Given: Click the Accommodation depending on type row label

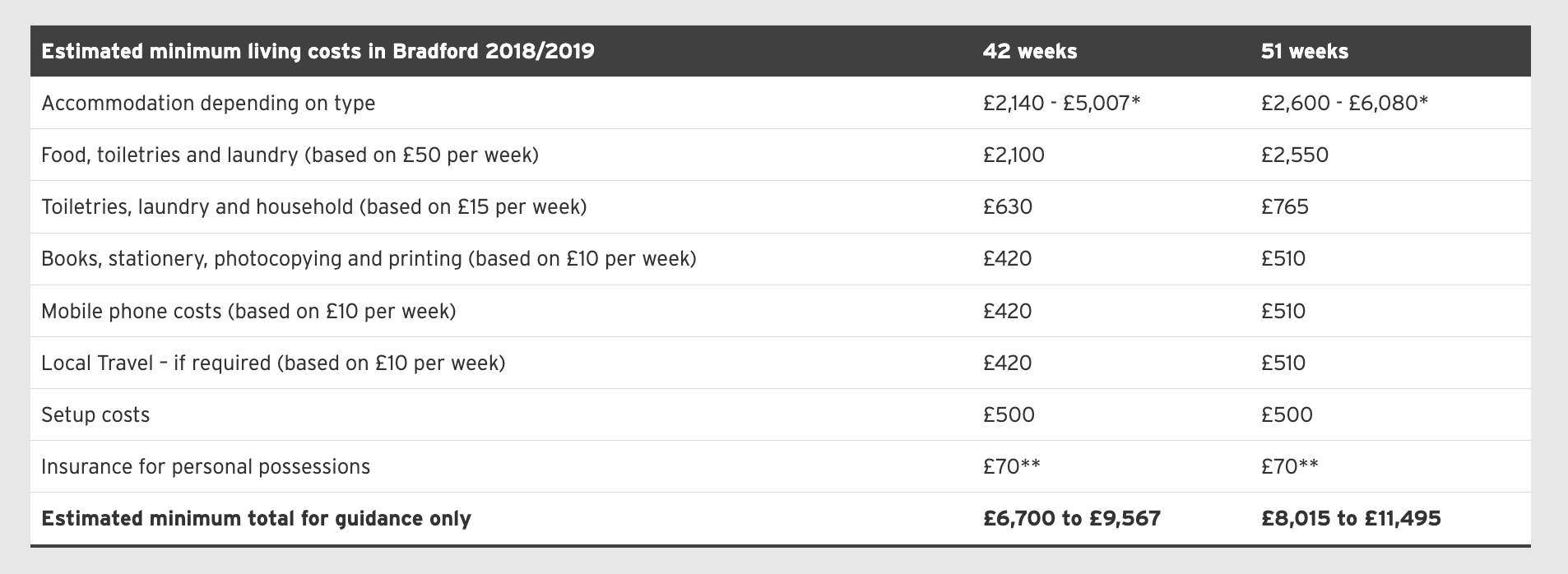Looking at the screenshot, I should [208, 104].
